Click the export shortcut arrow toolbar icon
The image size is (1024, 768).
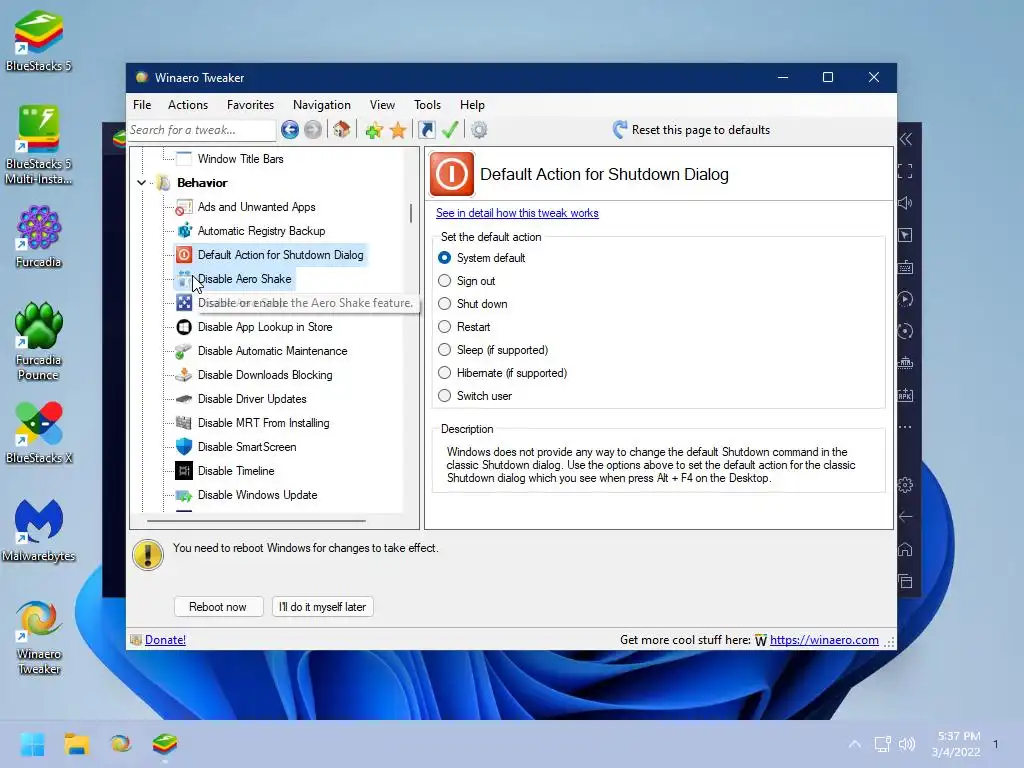click(426, 130)
